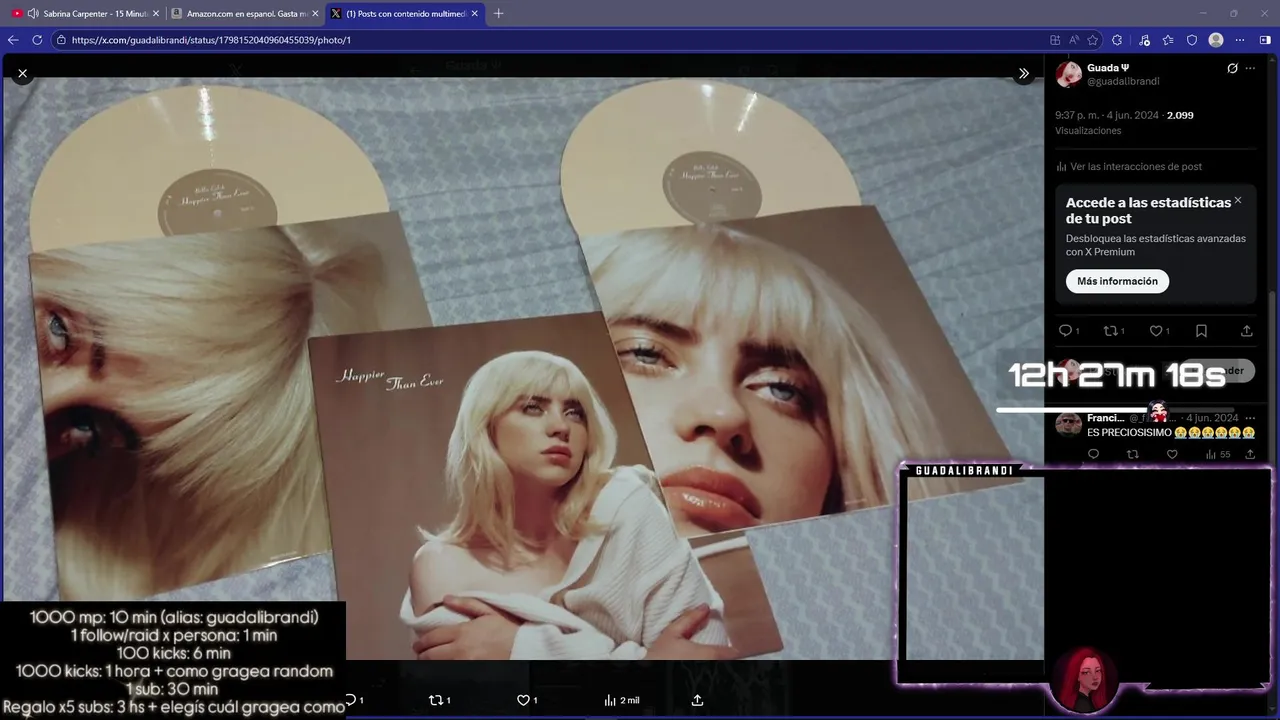Viewport: 1280px width, 720px height.
Task: View the 2 mil views analytics
Action: click(621, 700)
